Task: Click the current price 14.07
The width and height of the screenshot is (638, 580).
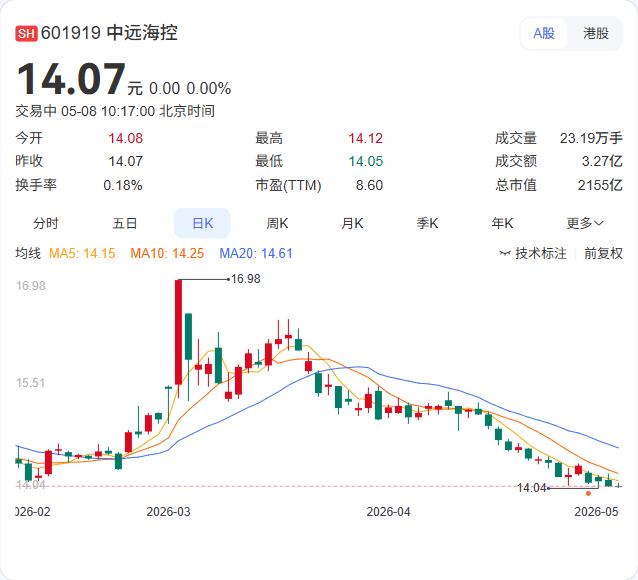Action: (x=71, y=79)
